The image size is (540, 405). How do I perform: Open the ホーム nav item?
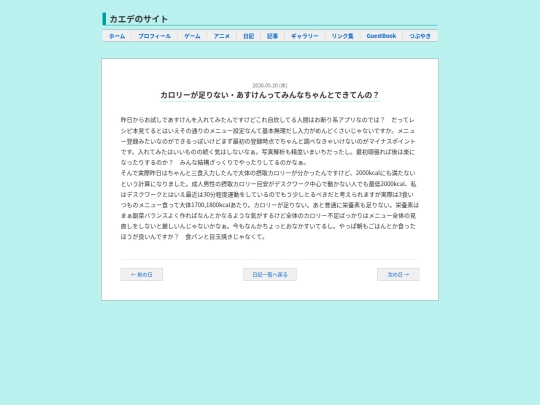[117, 36]
